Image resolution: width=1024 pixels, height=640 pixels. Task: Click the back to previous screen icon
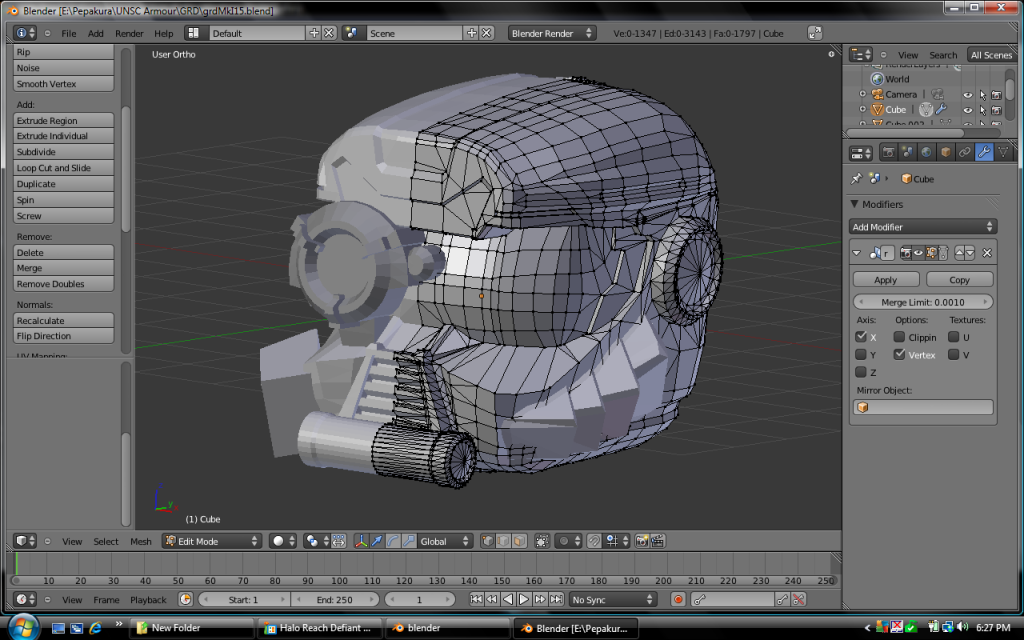814,33
